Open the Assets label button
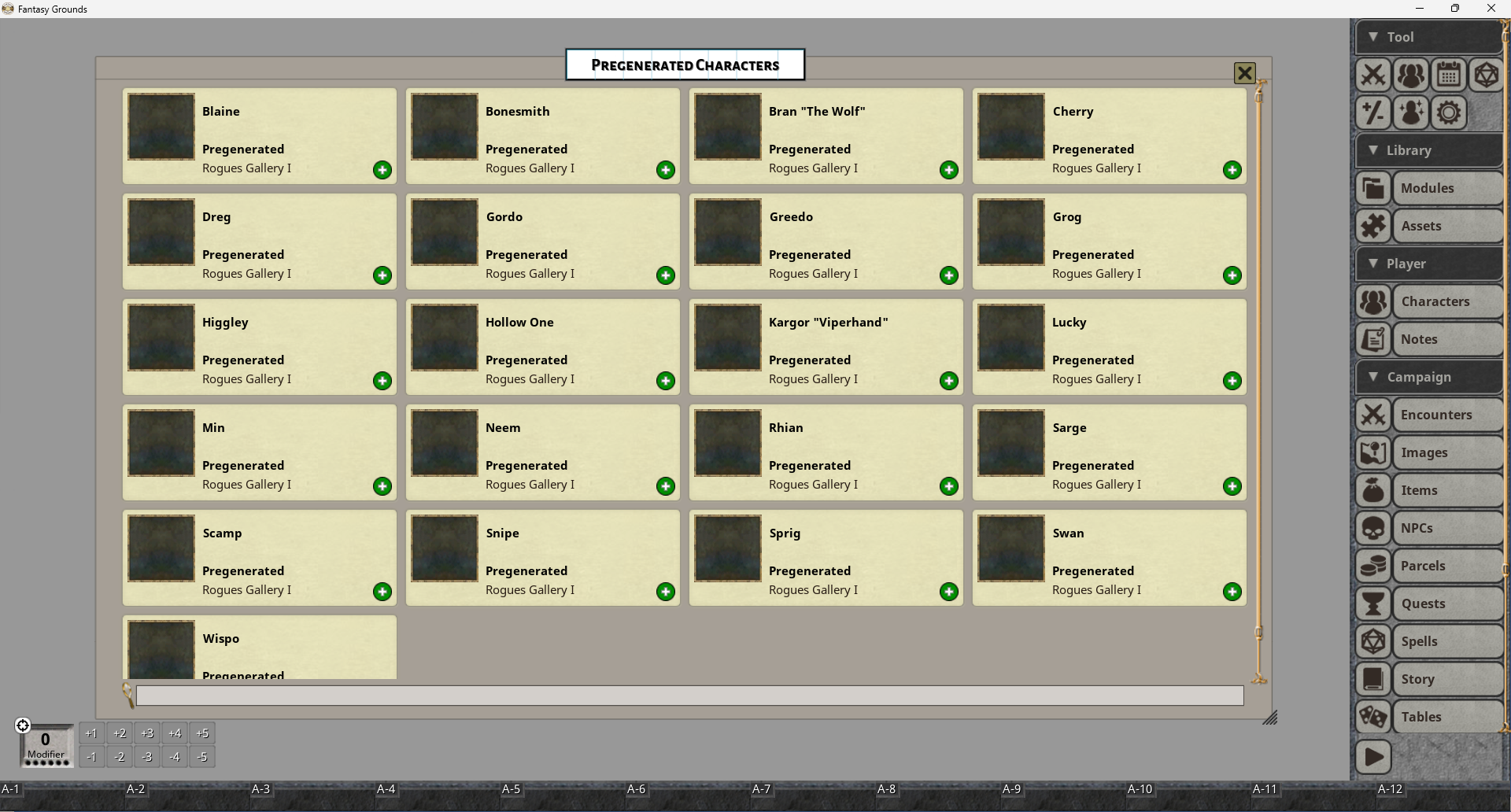The height and width of the screenshot is (812, 1511). click(1448, 226)
